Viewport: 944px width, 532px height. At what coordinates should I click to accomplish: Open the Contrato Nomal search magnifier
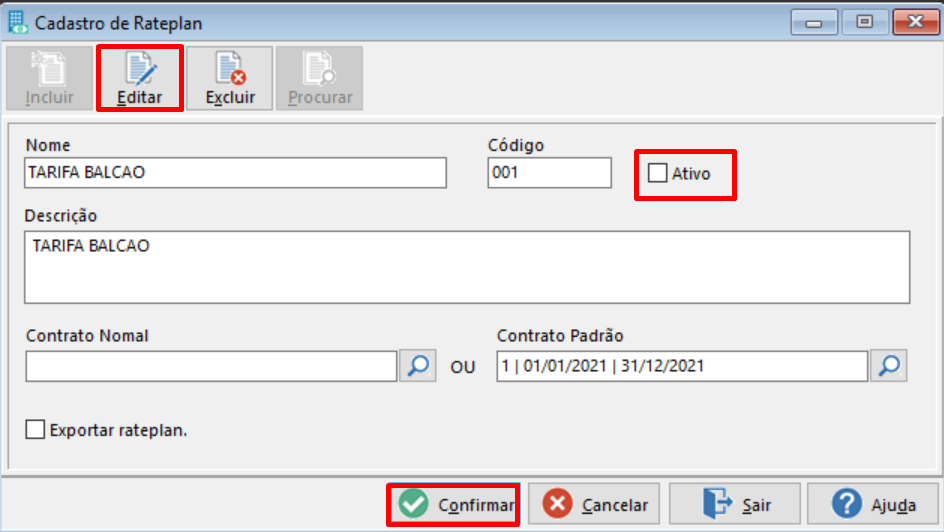click(418, 366)
